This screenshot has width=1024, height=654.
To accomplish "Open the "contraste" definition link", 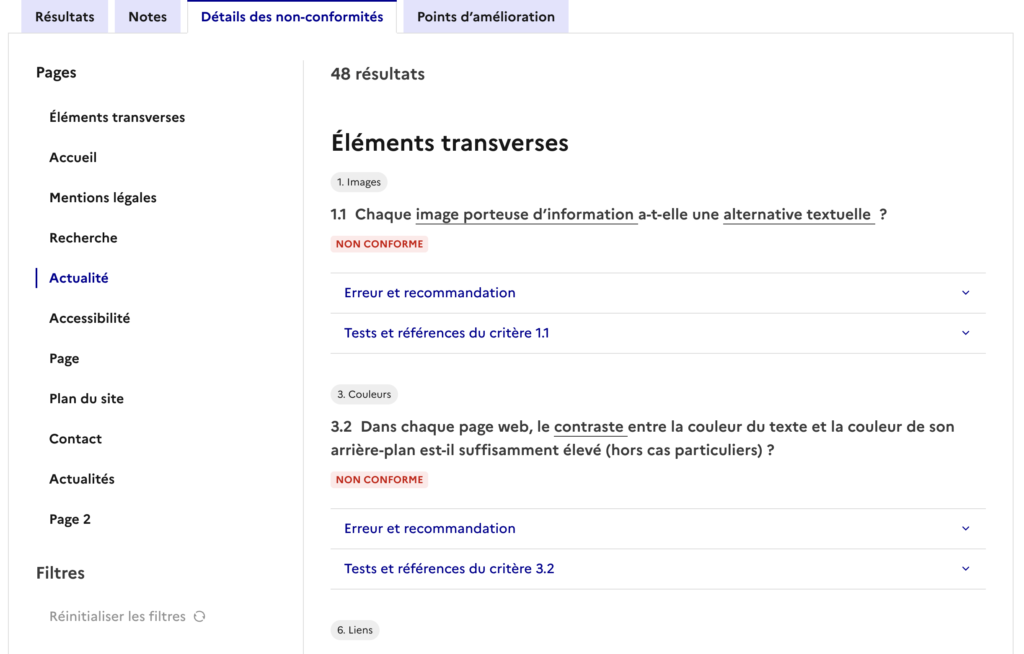I will point(590,427).
